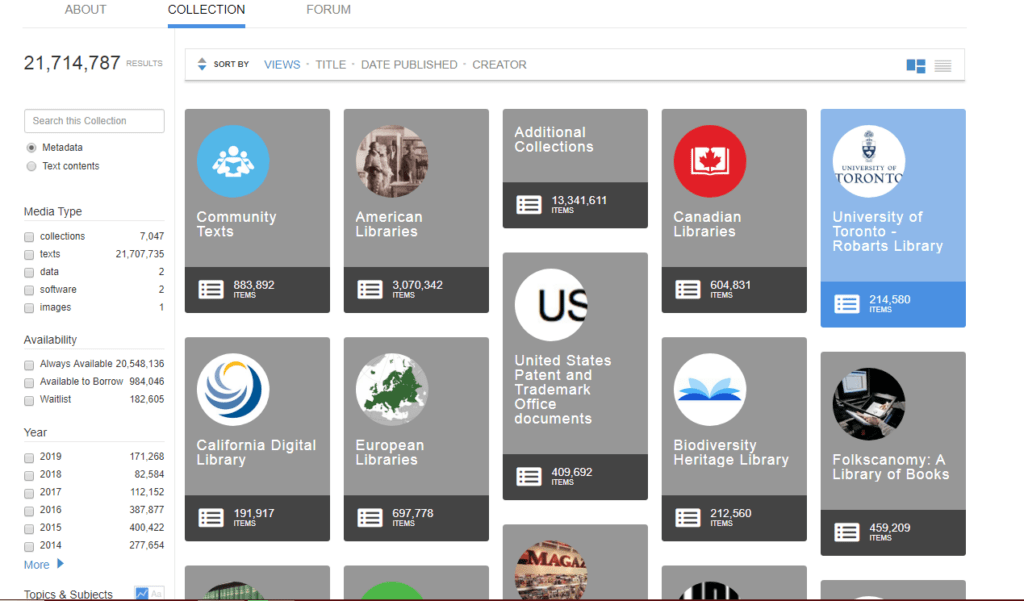
Task: Open University of Toronto - Robarts Library link
Action: [888, 231]
